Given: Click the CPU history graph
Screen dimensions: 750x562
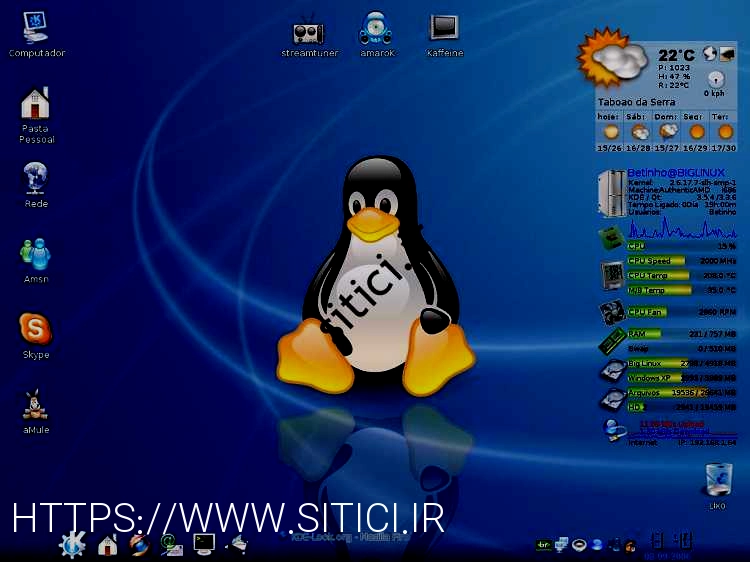Looking at the screenshot, I should click(x=682, y=228).
